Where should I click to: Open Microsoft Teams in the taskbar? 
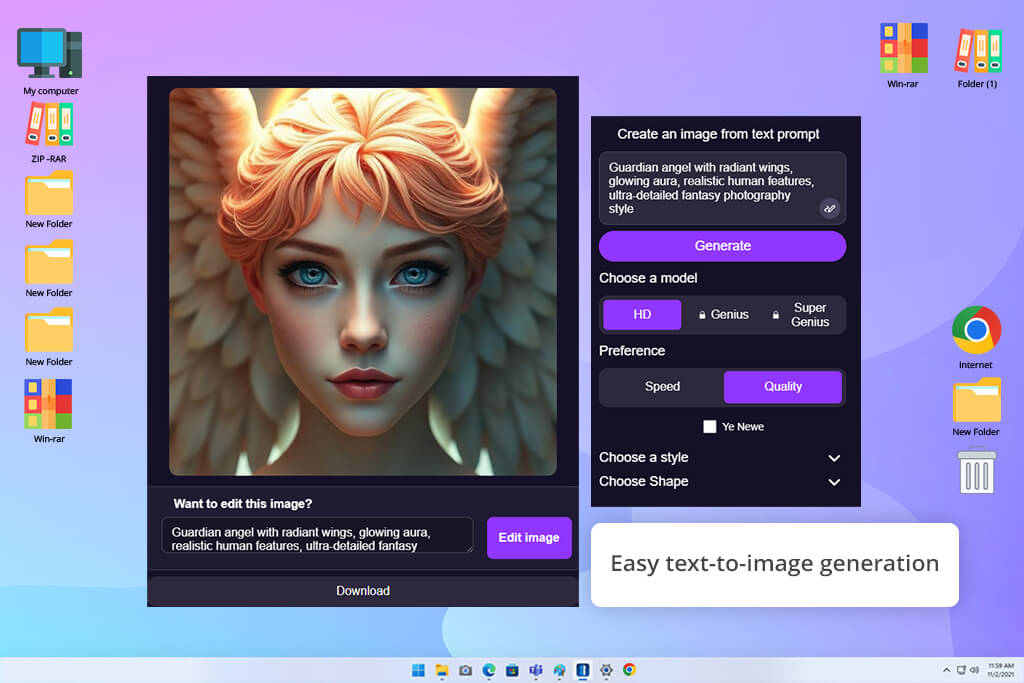[536, 670]
